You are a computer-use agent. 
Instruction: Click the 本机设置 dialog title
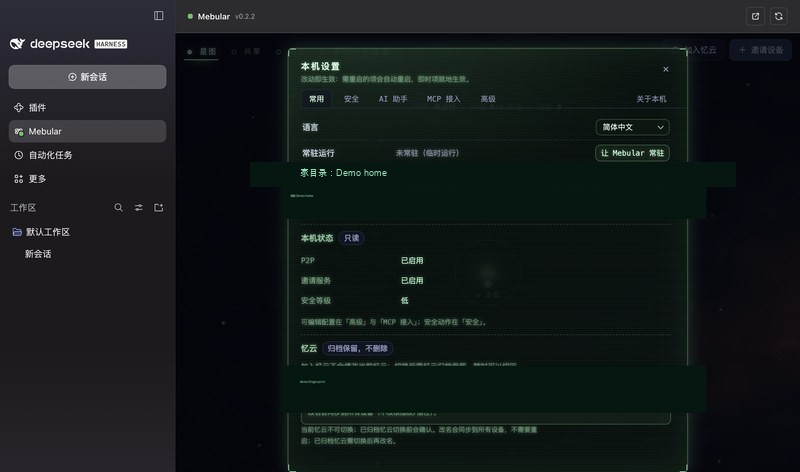click(320, 66)
